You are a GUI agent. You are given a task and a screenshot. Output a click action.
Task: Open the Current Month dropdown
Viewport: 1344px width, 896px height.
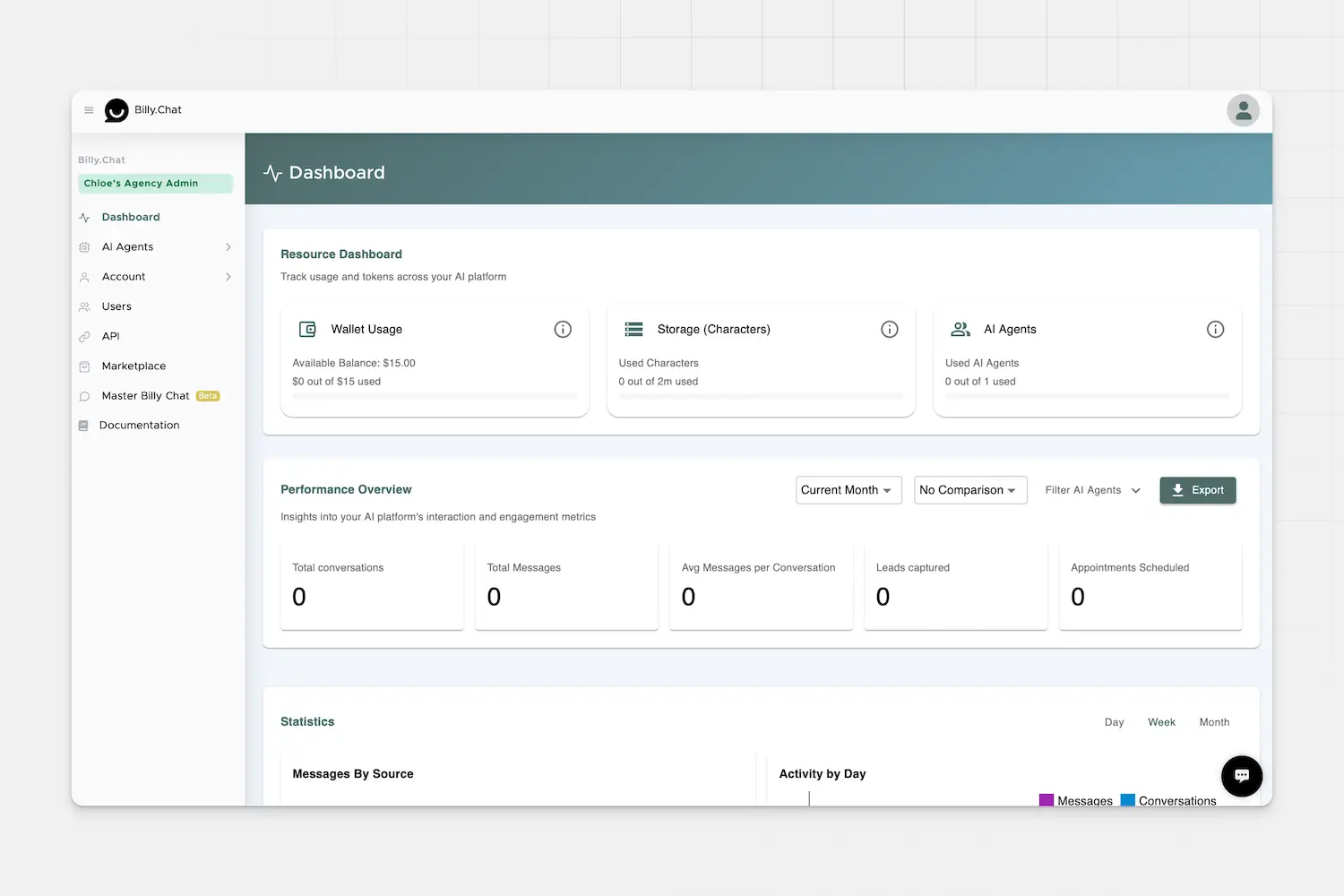coord(849,490)
